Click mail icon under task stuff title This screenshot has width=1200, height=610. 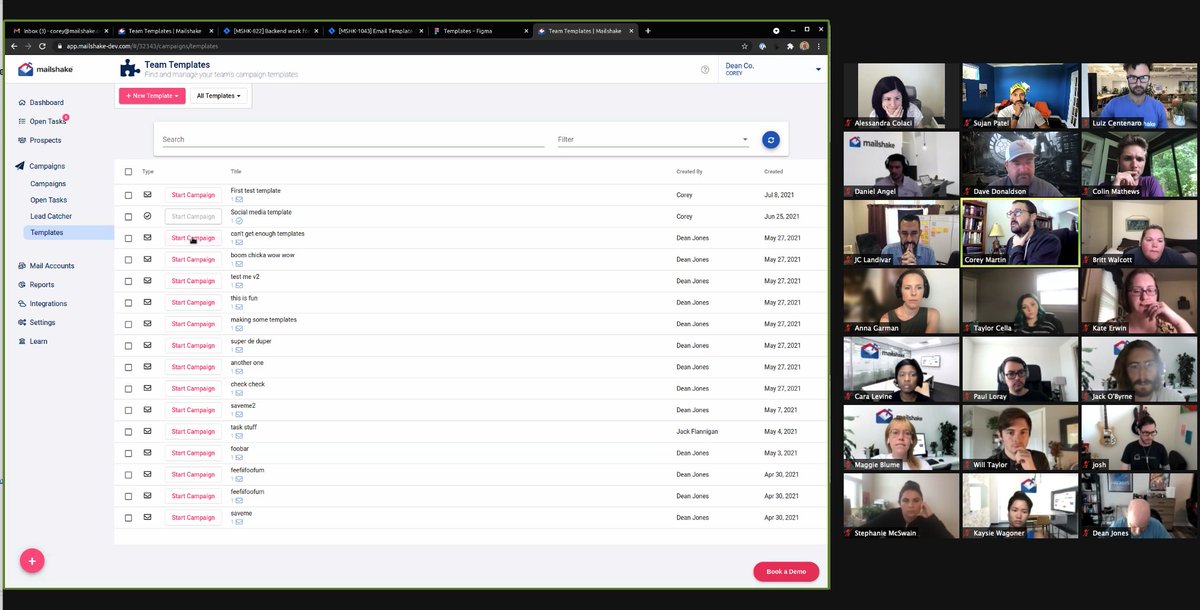coord(239,436)
